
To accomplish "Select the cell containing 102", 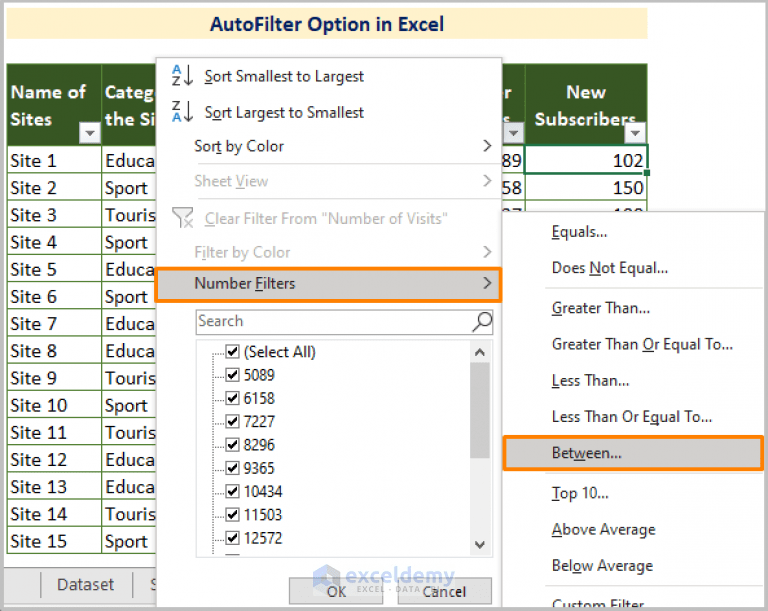I will point(586,160).
